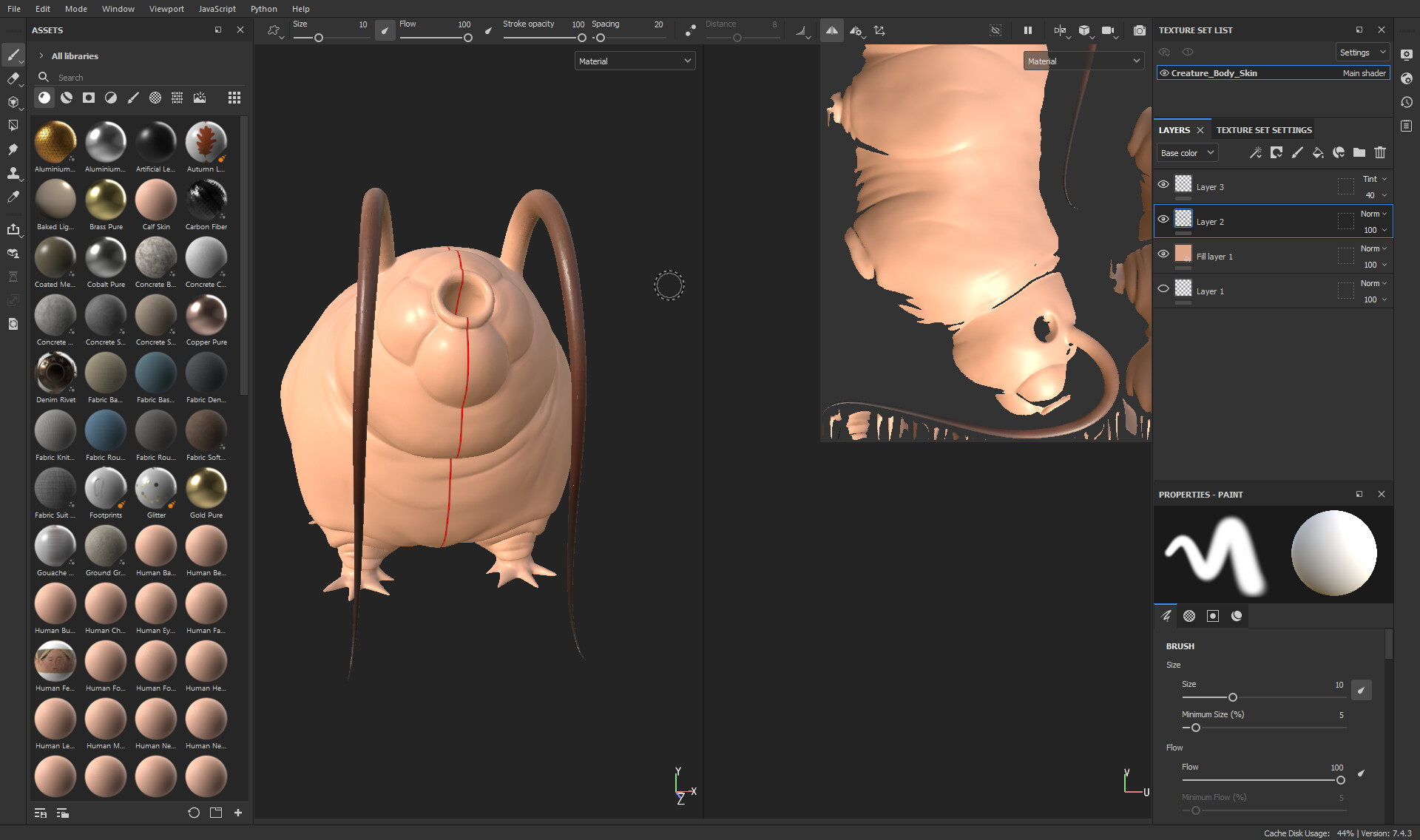Open the Base color channel dropdown
Viewport: 1420px width, 840px height.
1187,153
